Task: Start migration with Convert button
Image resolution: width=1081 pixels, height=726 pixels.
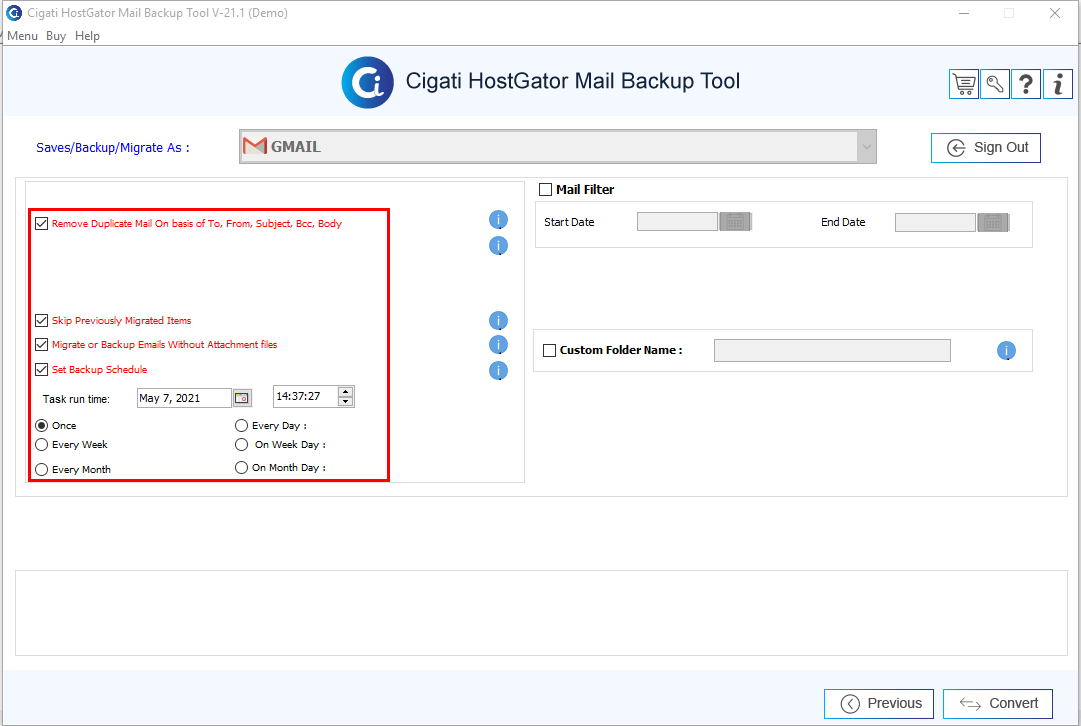Action: [998, 704]
